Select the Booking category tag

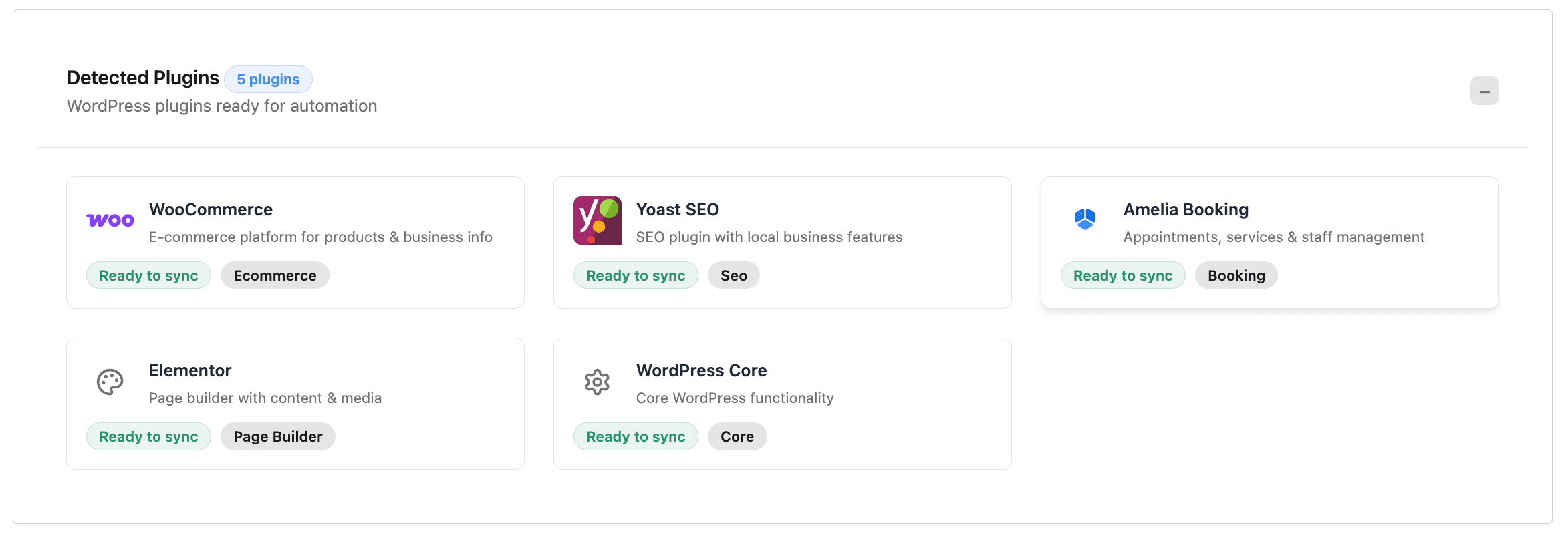click(1236, 275)
